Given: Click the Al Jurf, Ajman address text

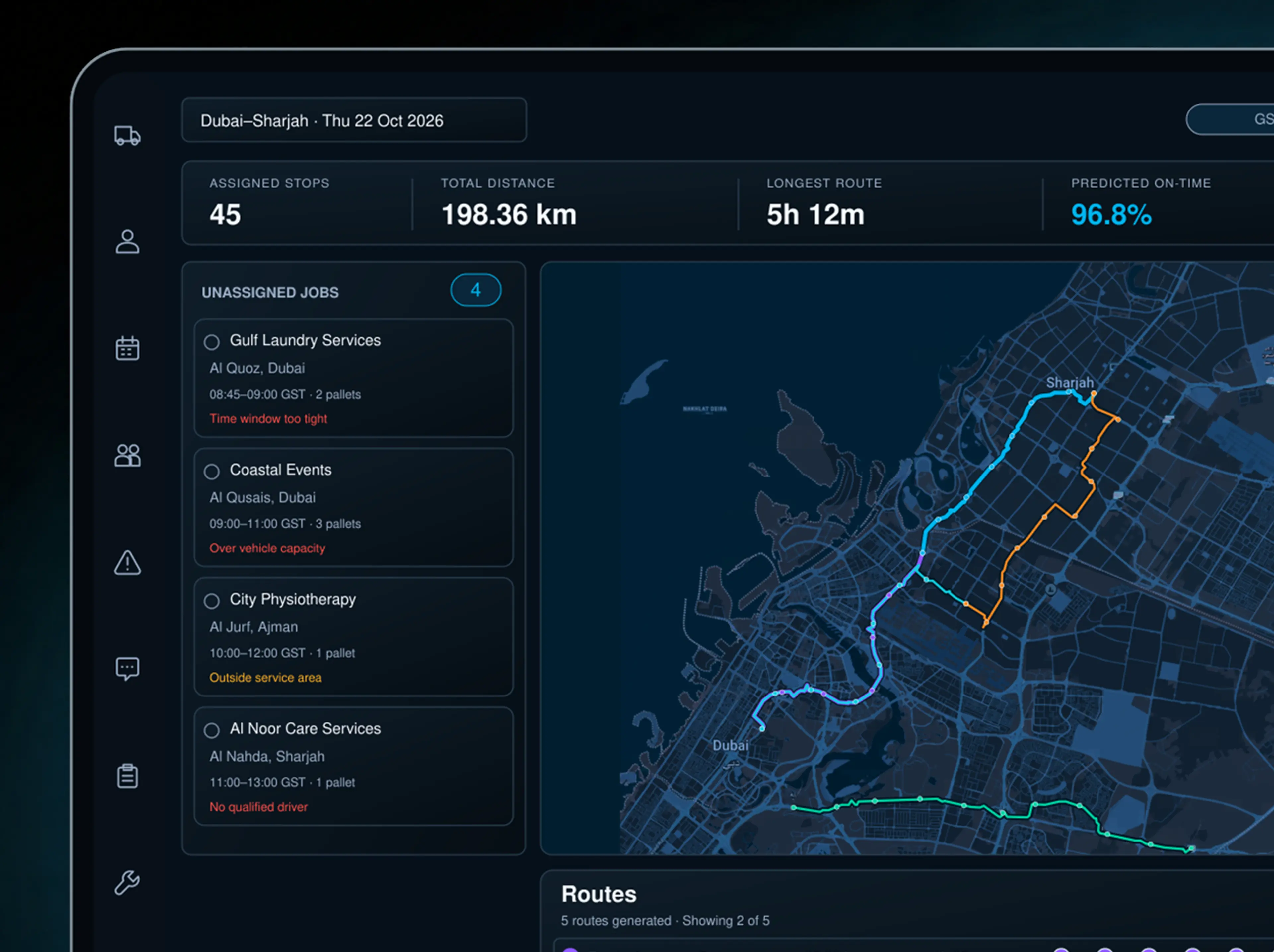Looking at the screenshot, I should pyautogui.click(x=253, y=627).
